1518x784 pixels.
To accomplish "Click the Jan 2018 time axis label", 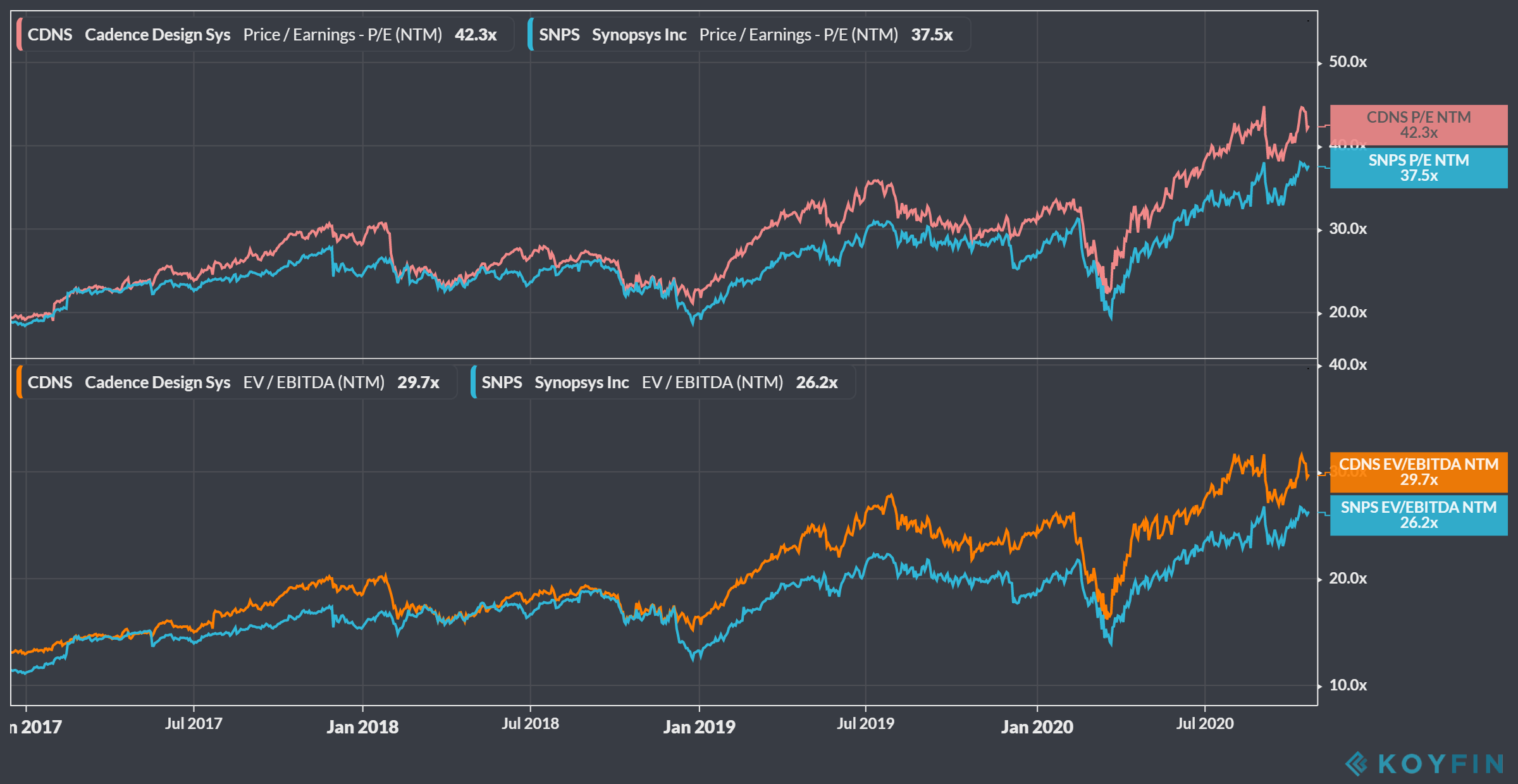I will (362, 727).
